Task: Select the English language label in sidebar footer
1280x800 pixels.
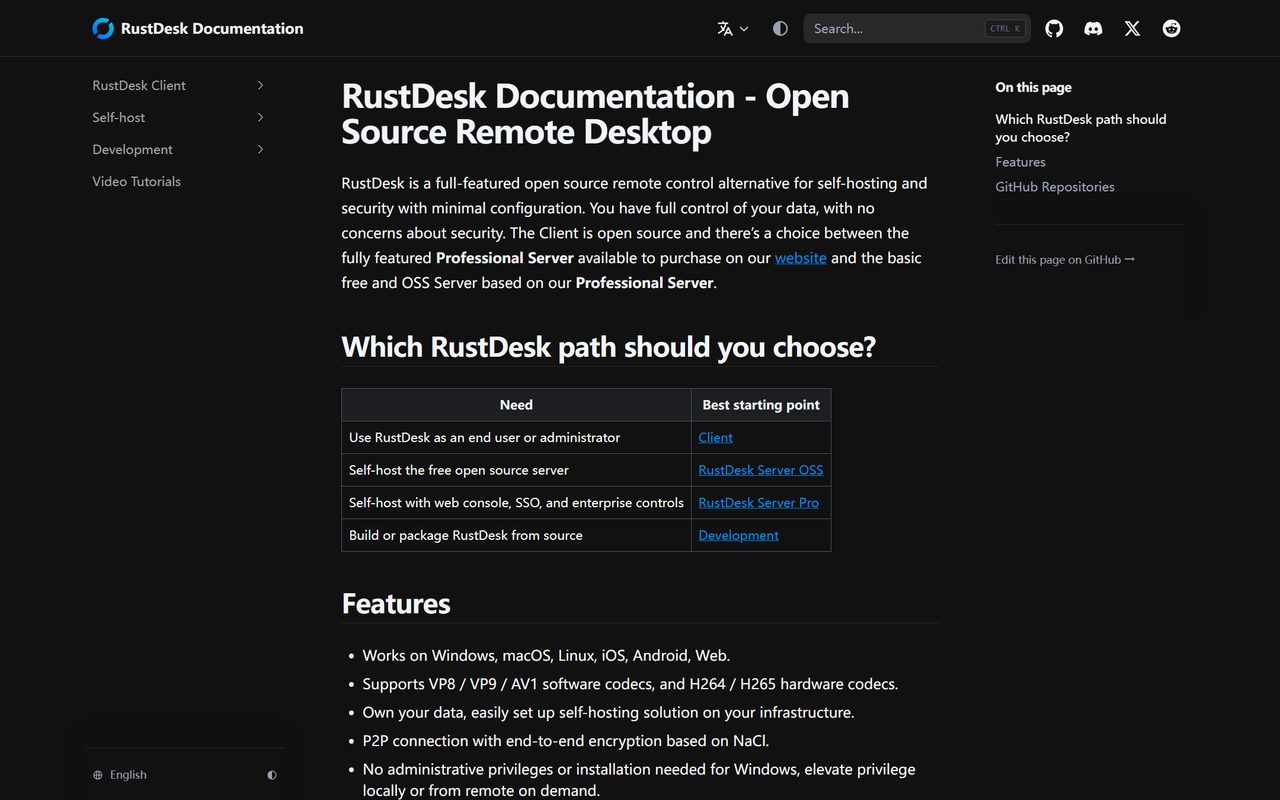Action: (x=128, y=775)
